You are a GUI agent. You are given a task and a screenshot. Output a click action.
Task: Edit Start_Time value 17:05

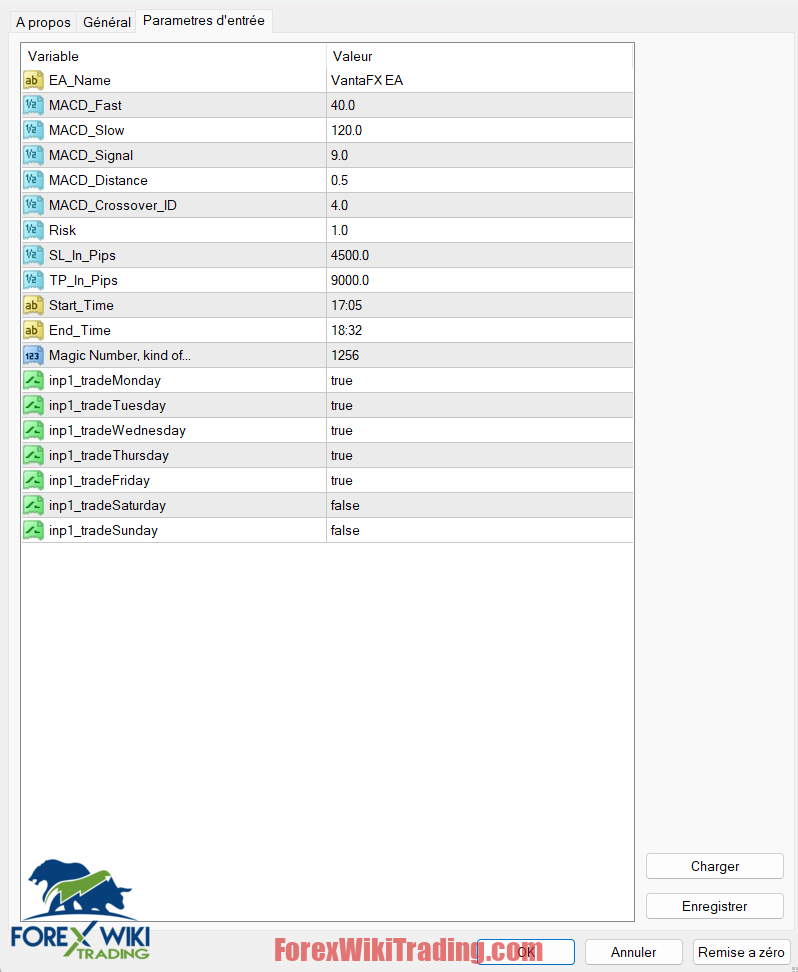coord(480,306)
